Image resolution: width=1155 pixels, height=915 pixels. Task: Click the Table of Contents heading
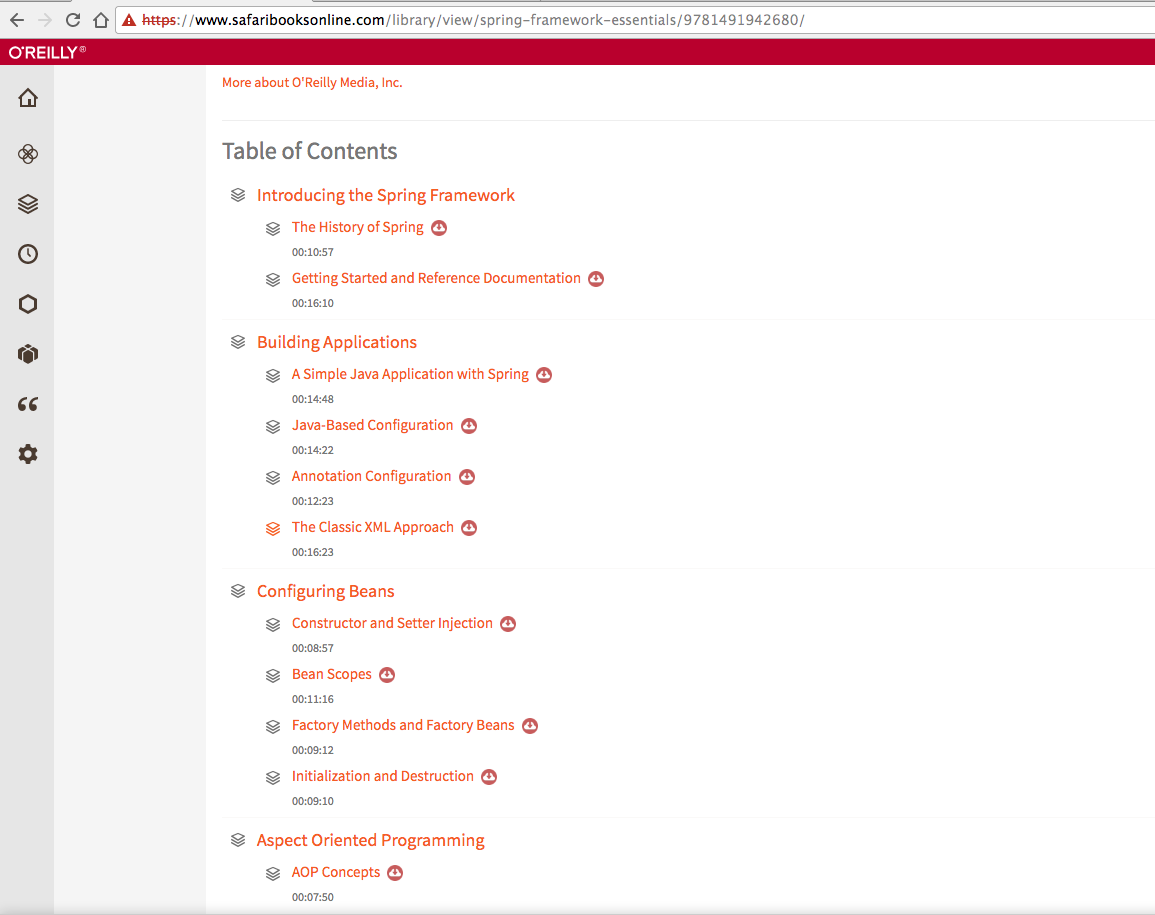click(309, 151)
